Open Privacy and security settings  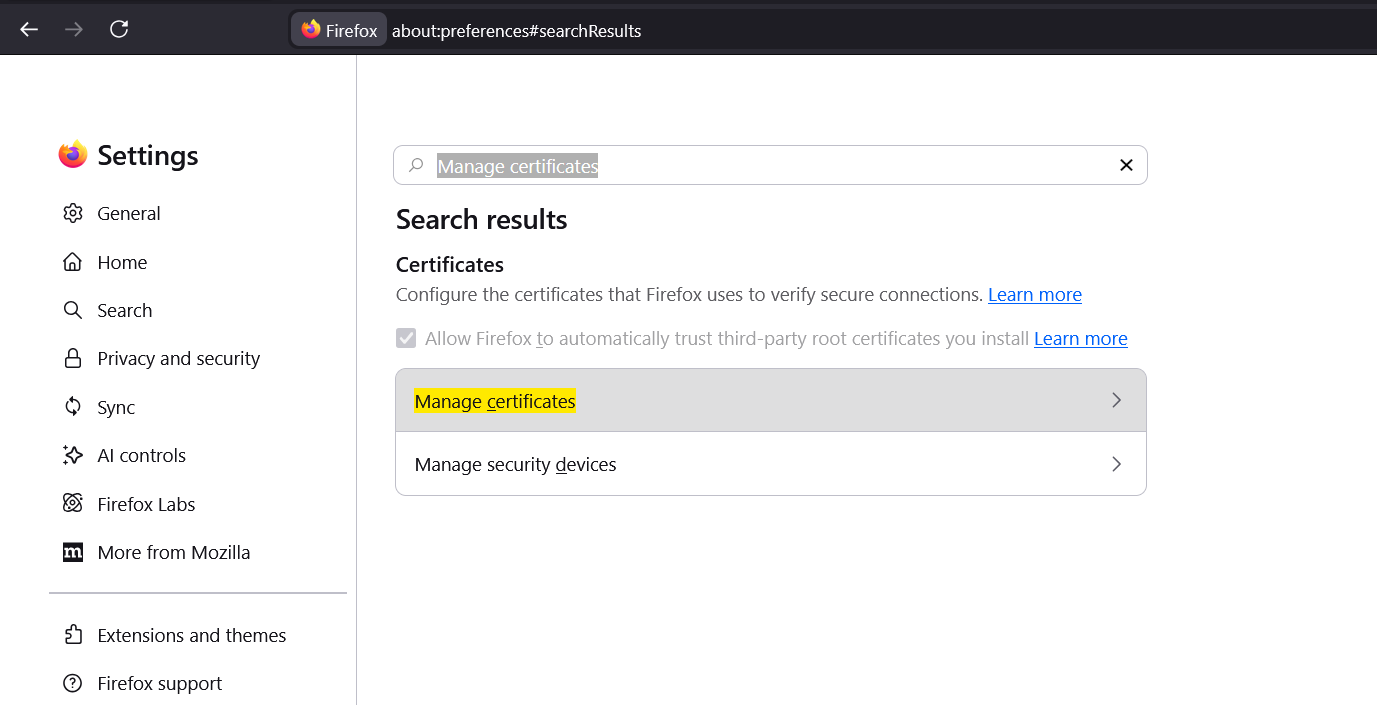coord(179,358)
